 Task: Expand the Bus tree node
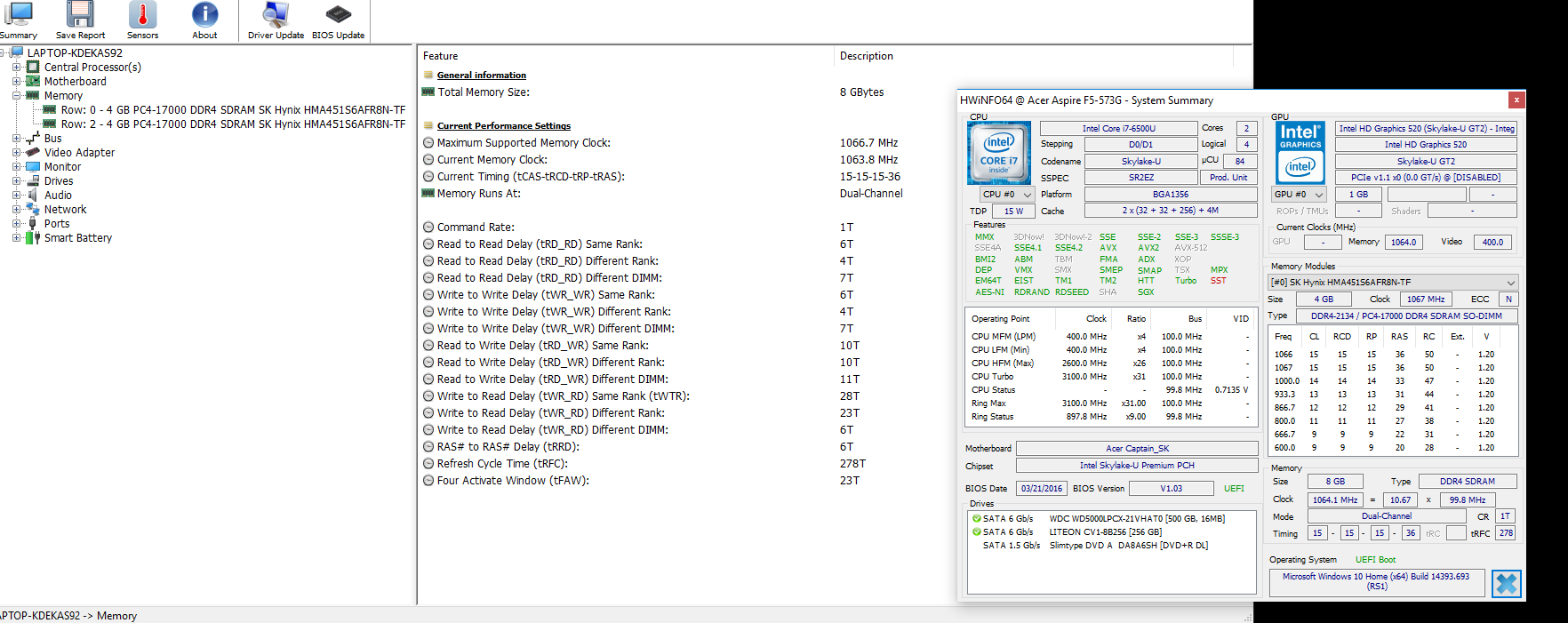click(x=16, y=138)
